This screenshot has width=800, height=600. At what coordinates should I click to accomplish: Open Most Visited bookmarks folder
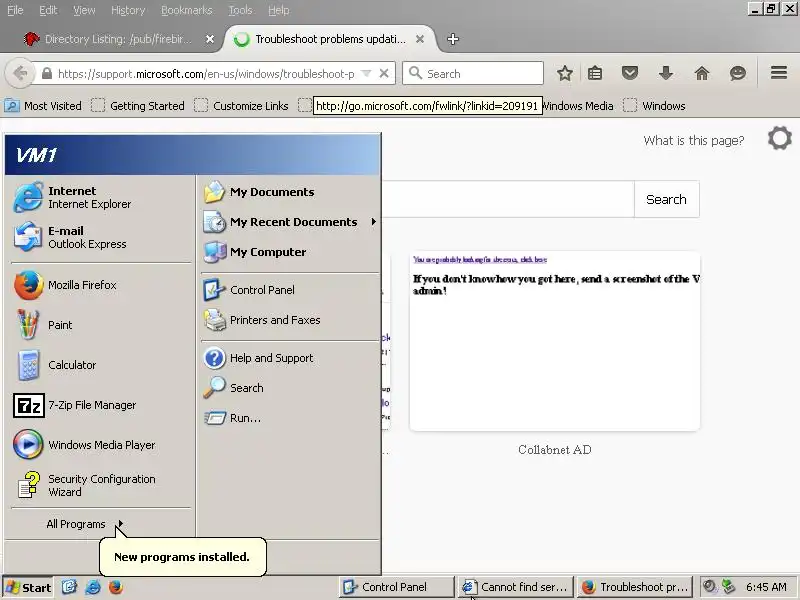pyautogui.click(x=43, y=106)
